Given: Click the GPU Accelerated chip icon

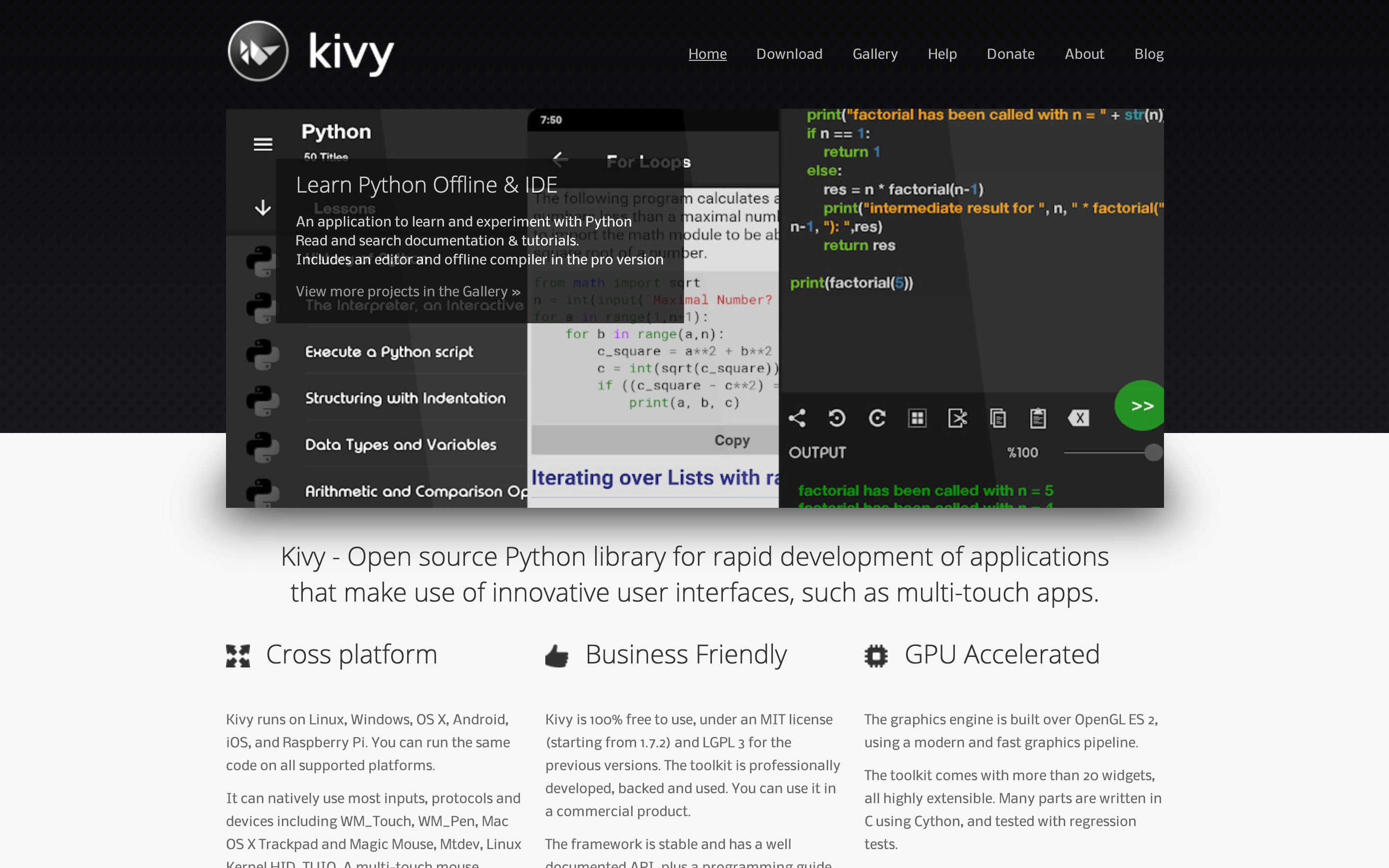Looking at the screenshot, I should point(876,655).
